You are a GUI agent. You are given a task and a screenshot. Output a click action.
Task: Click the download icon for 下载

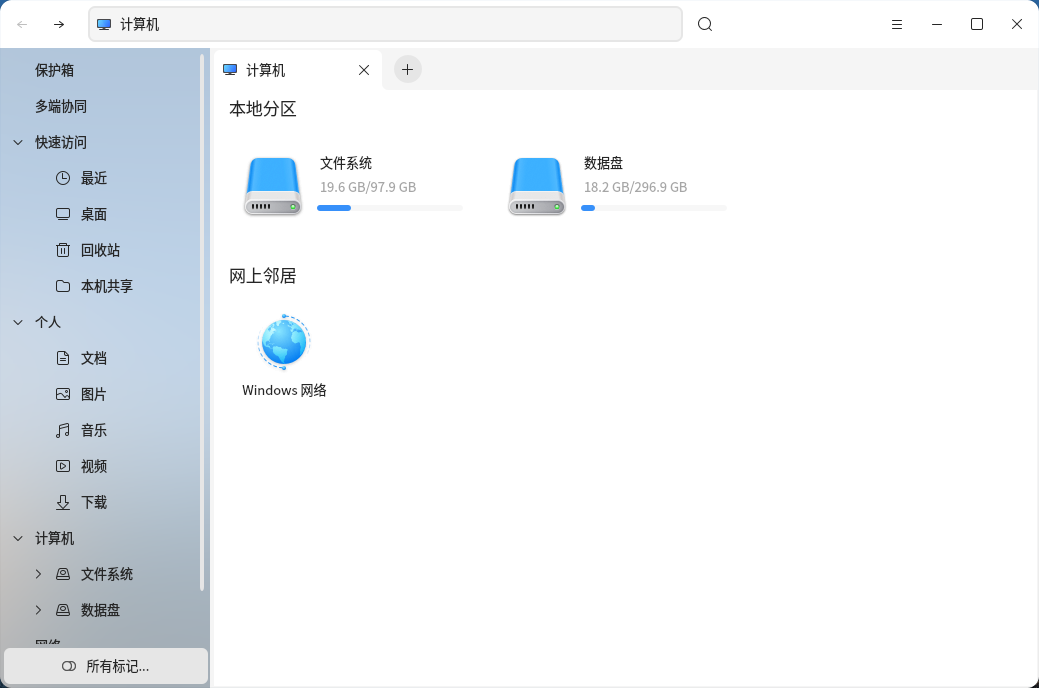(63, 502)
